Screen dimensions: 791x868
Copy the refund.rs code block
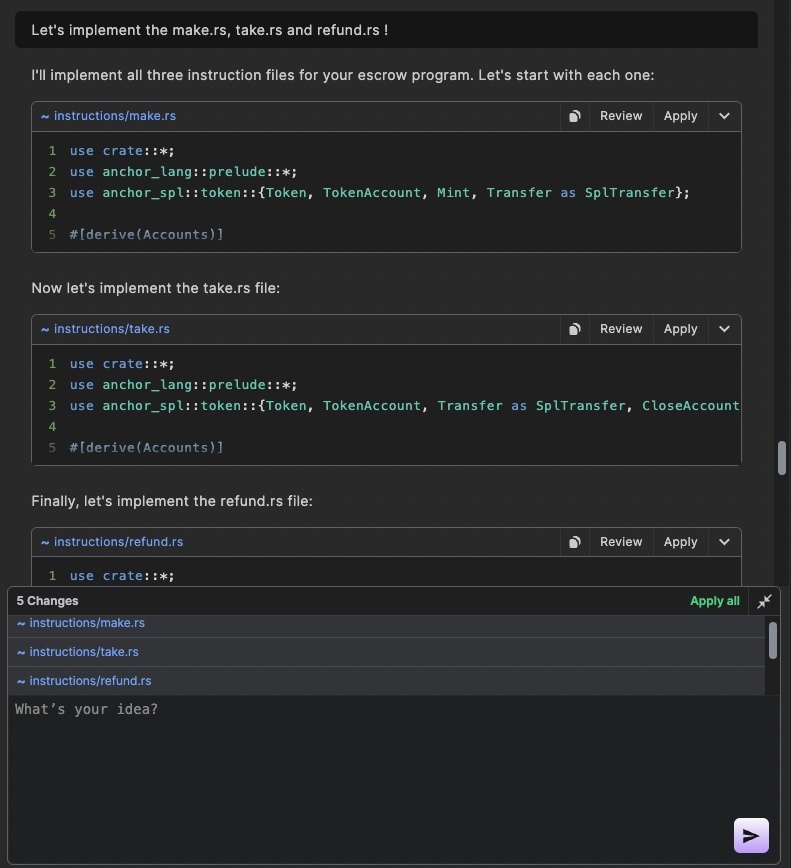tap(575, 542)
